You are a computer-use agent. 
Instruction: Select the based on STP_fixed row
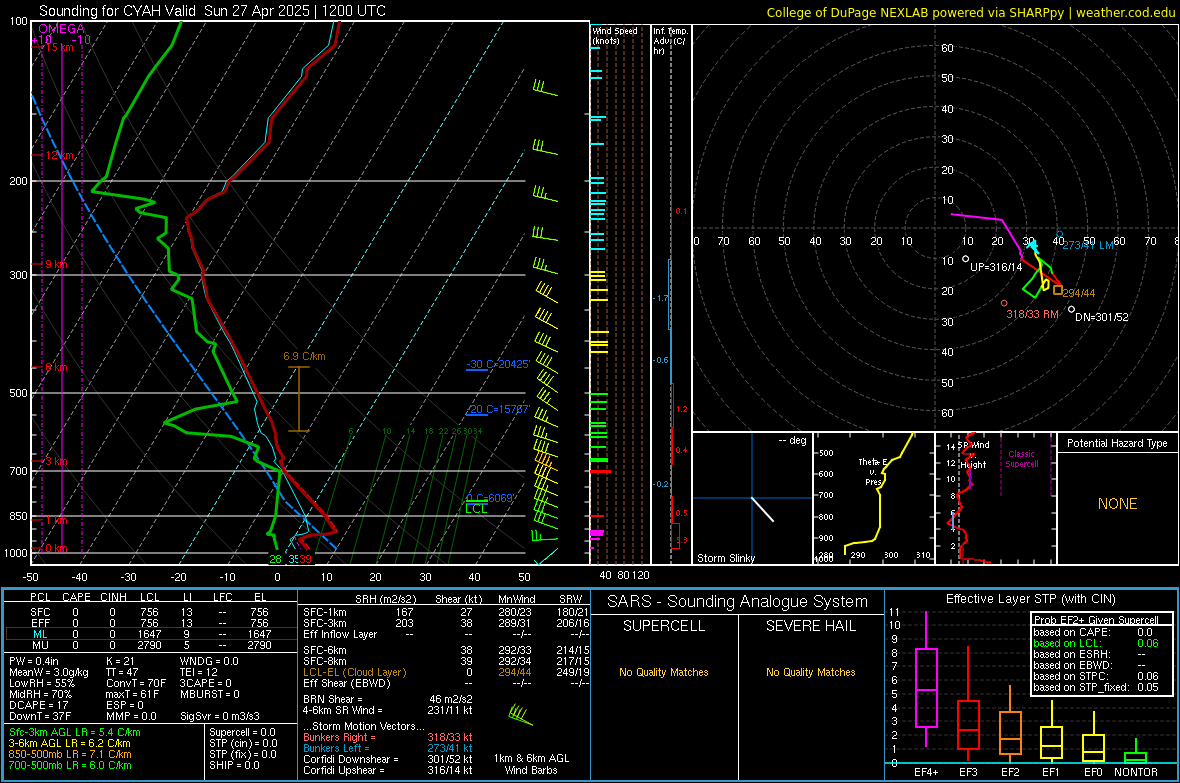tap(1096, 687)
